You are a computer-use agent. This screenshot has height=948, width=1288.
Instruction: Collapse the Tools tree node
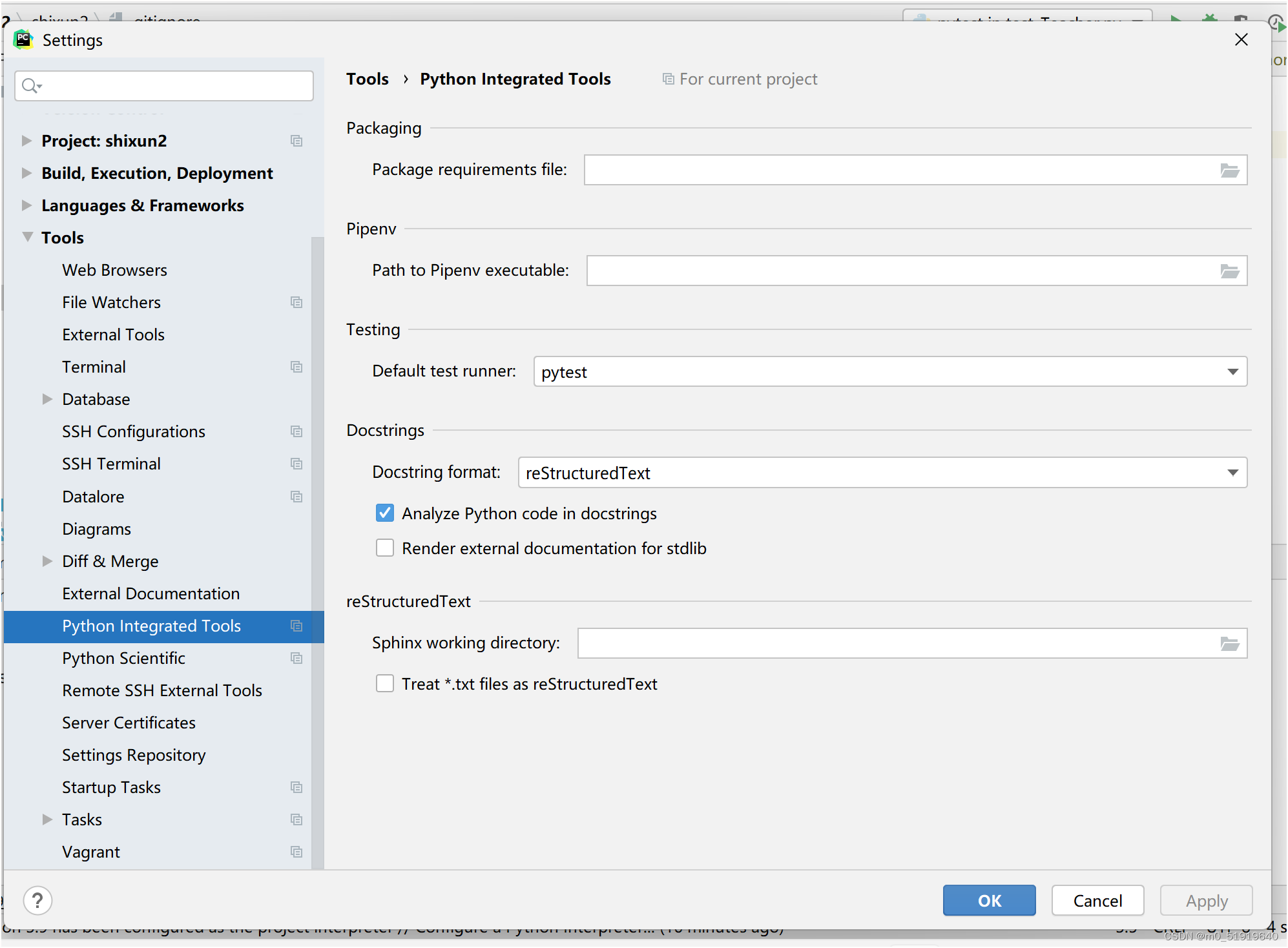click(x=27, y=237)
